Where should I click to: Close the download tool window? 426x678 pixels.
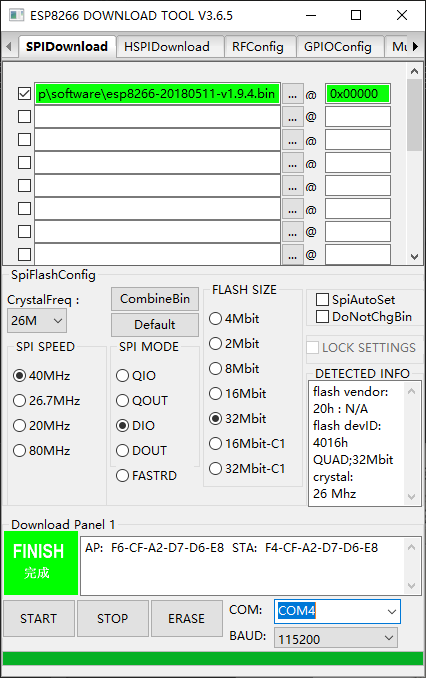[402, 16]
